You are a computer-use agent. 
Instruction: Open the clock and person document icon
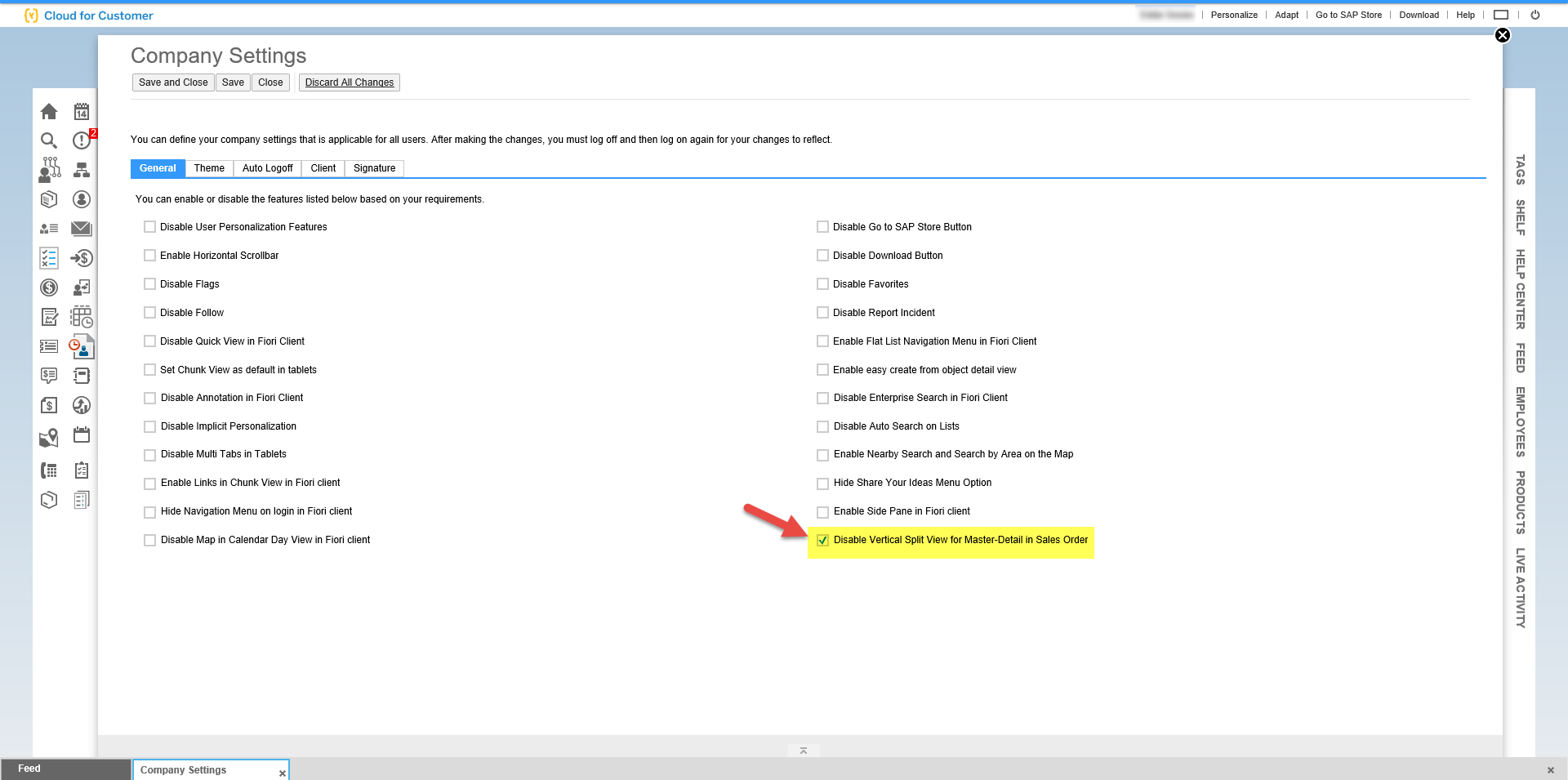[82, 346]
